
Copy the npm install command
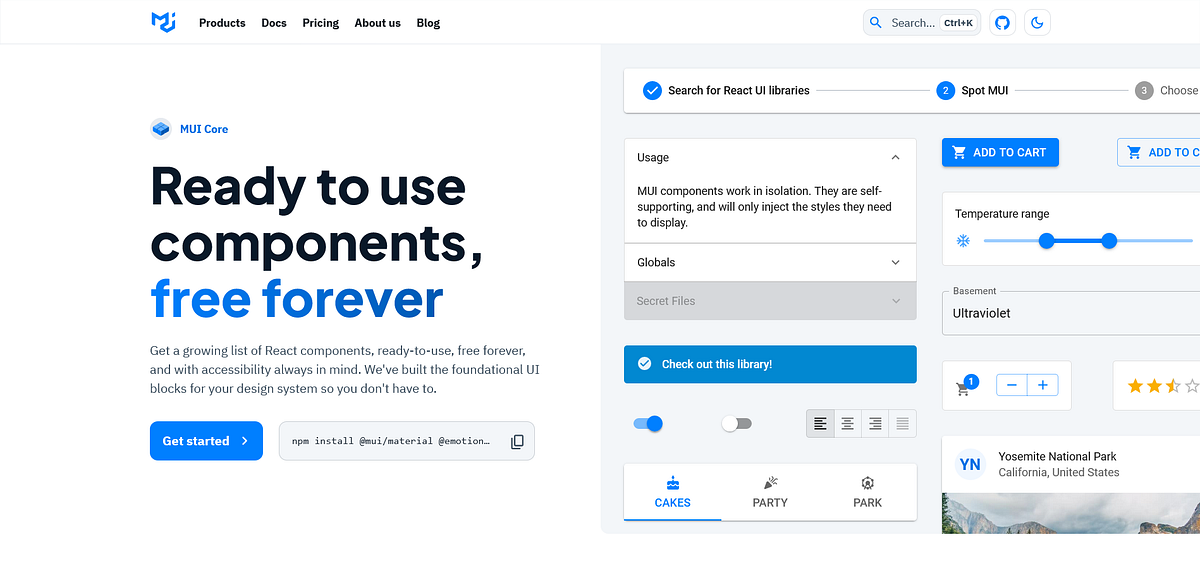517,440
